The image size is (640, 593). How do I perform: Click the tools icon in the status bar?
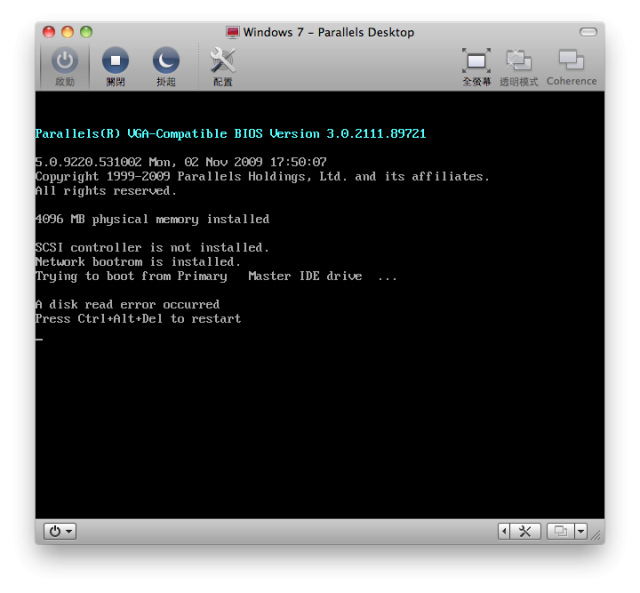pyautogui.click(x=525, y=531)
